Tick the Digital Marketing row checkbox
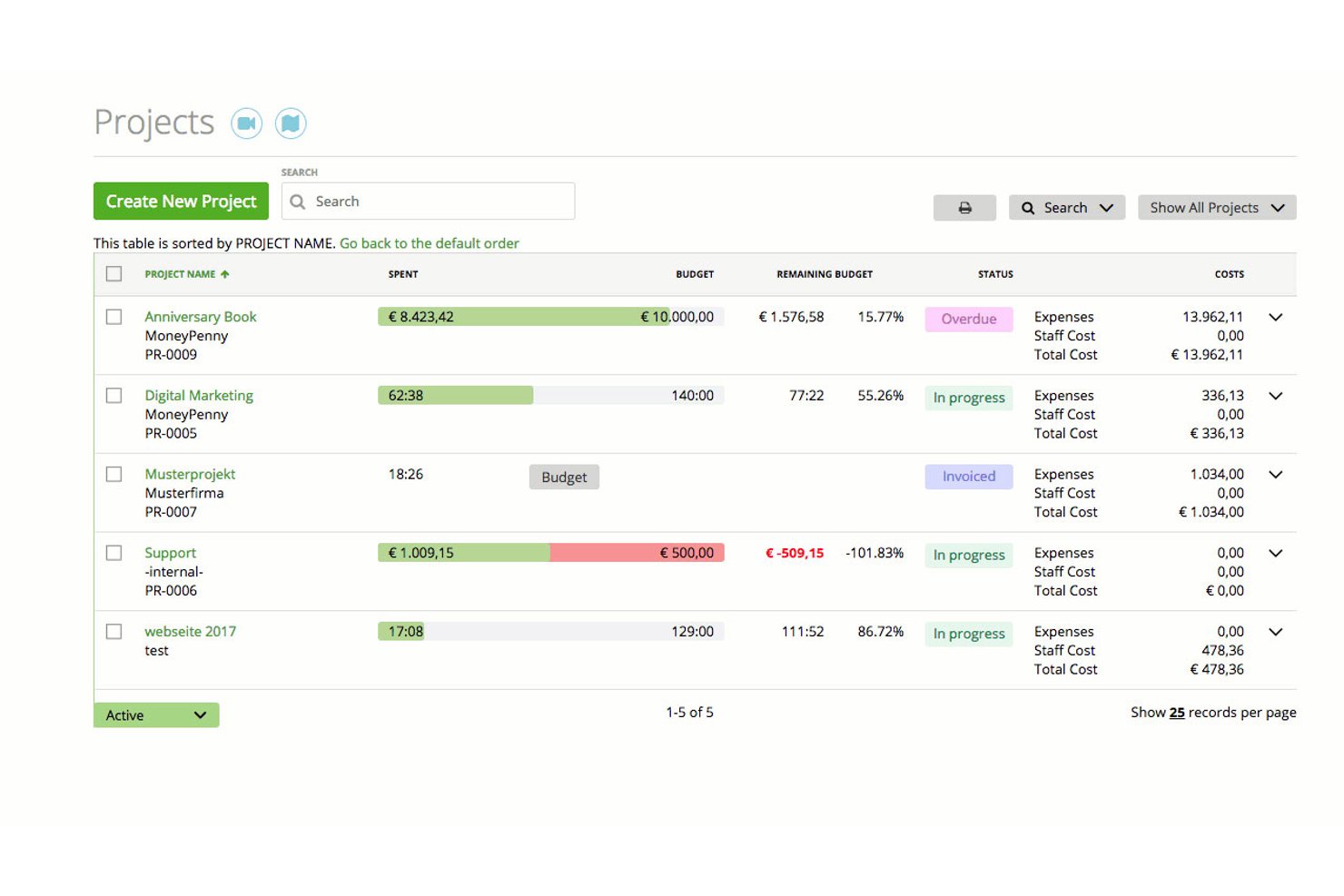Viewport: 1344px width, 896px height. click(114, 396)
